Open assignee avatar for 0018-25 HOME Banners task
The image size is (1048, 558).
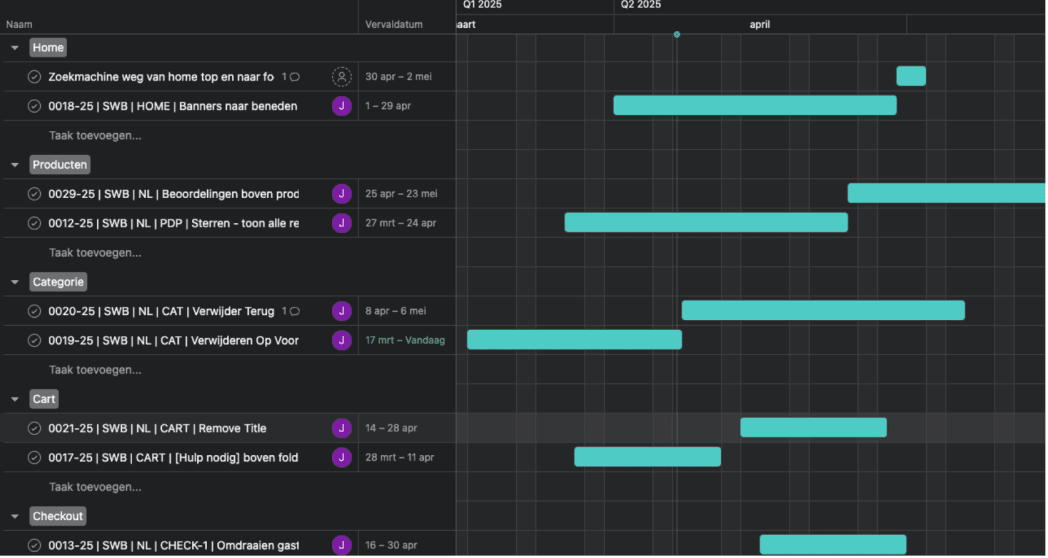(342, 106)
